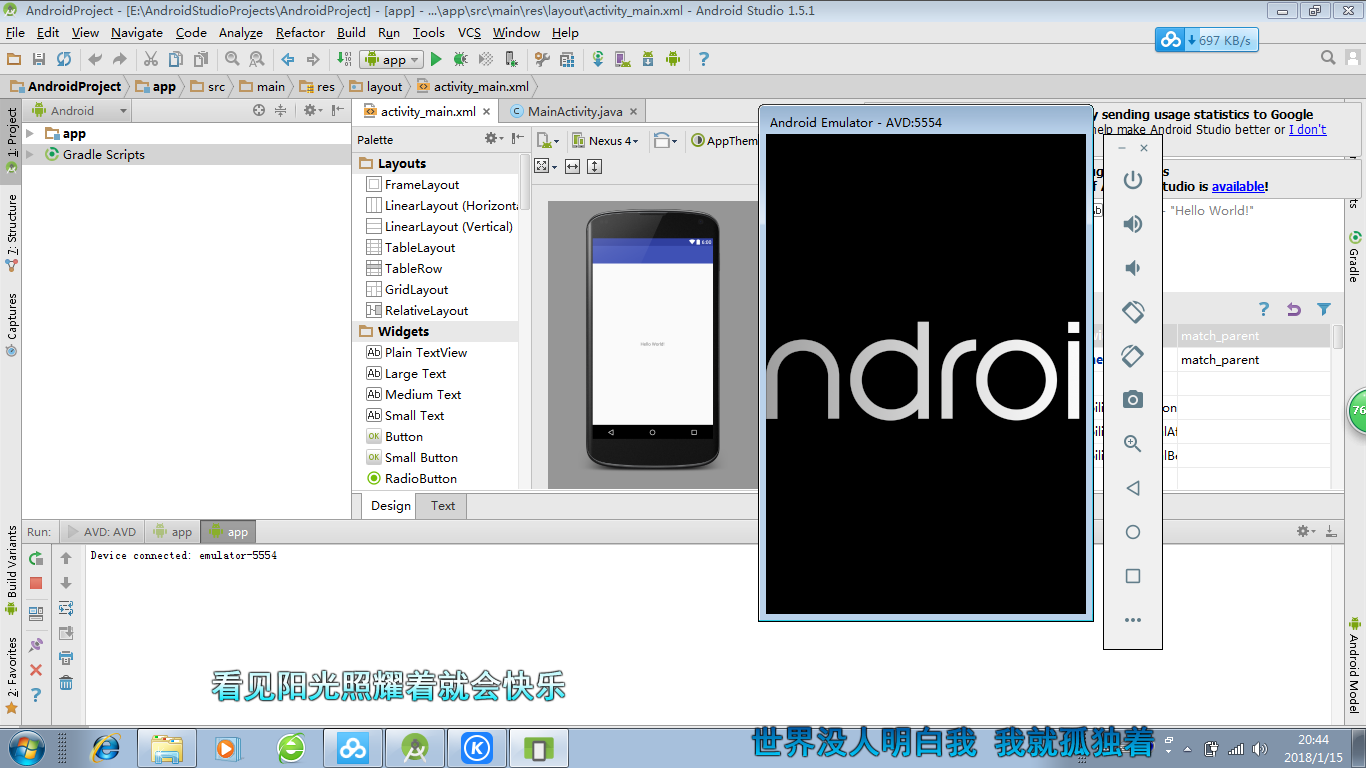Expand the Gradle Scripts tree node
This screenshot has height=768, width=1366.
[x=30, y=154]
